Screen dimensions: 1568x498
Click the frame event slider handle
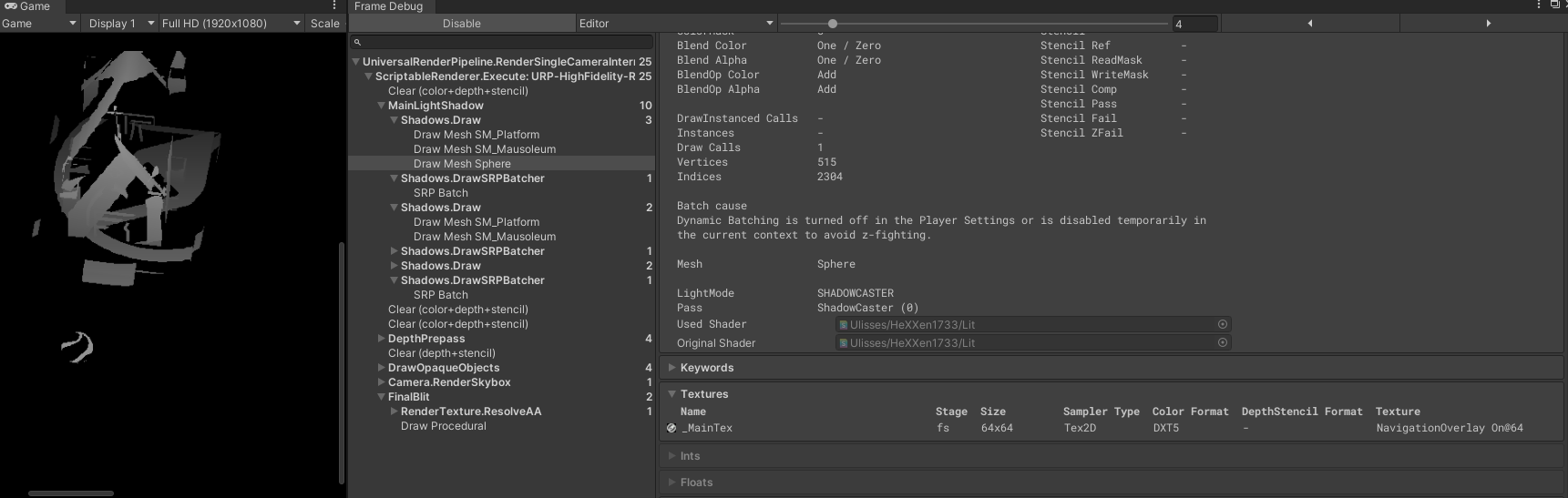click(x=833, y=24)
